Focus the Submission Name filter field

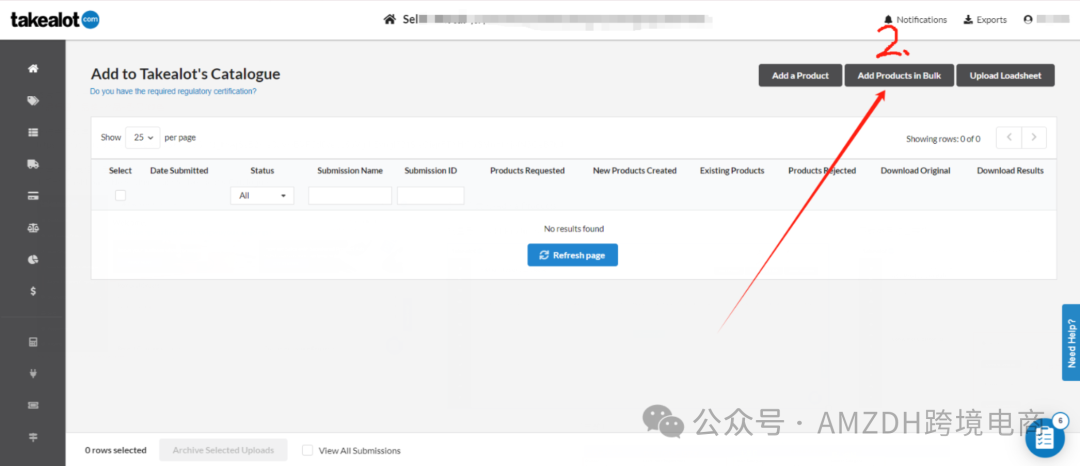350,195
